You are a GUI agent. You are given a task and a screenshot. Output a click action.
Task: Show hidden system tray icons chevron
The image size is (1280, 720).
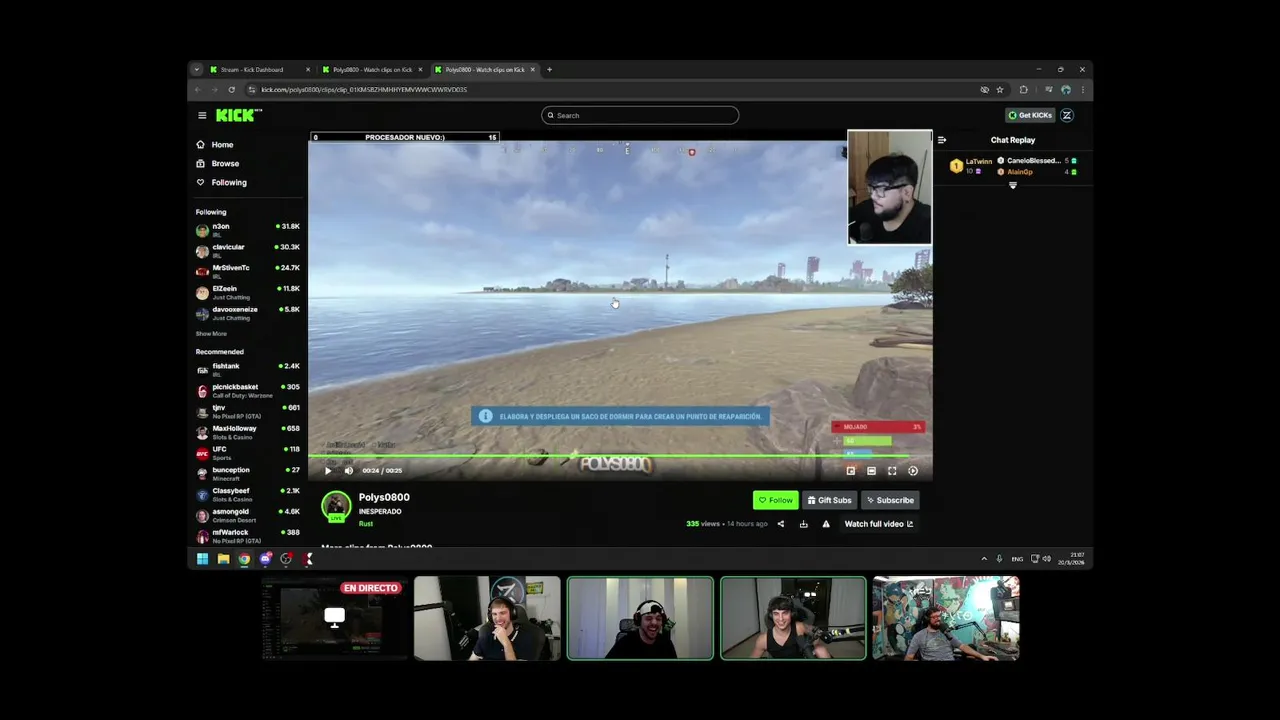tap(984, 559)
